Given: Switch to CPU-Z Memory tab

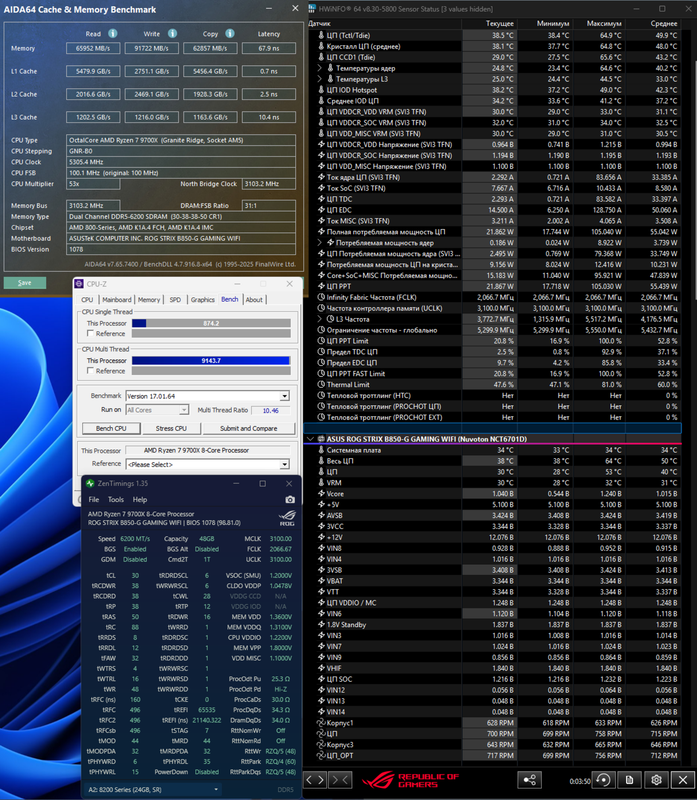Looking at the screenshot, I should point(149,299).
